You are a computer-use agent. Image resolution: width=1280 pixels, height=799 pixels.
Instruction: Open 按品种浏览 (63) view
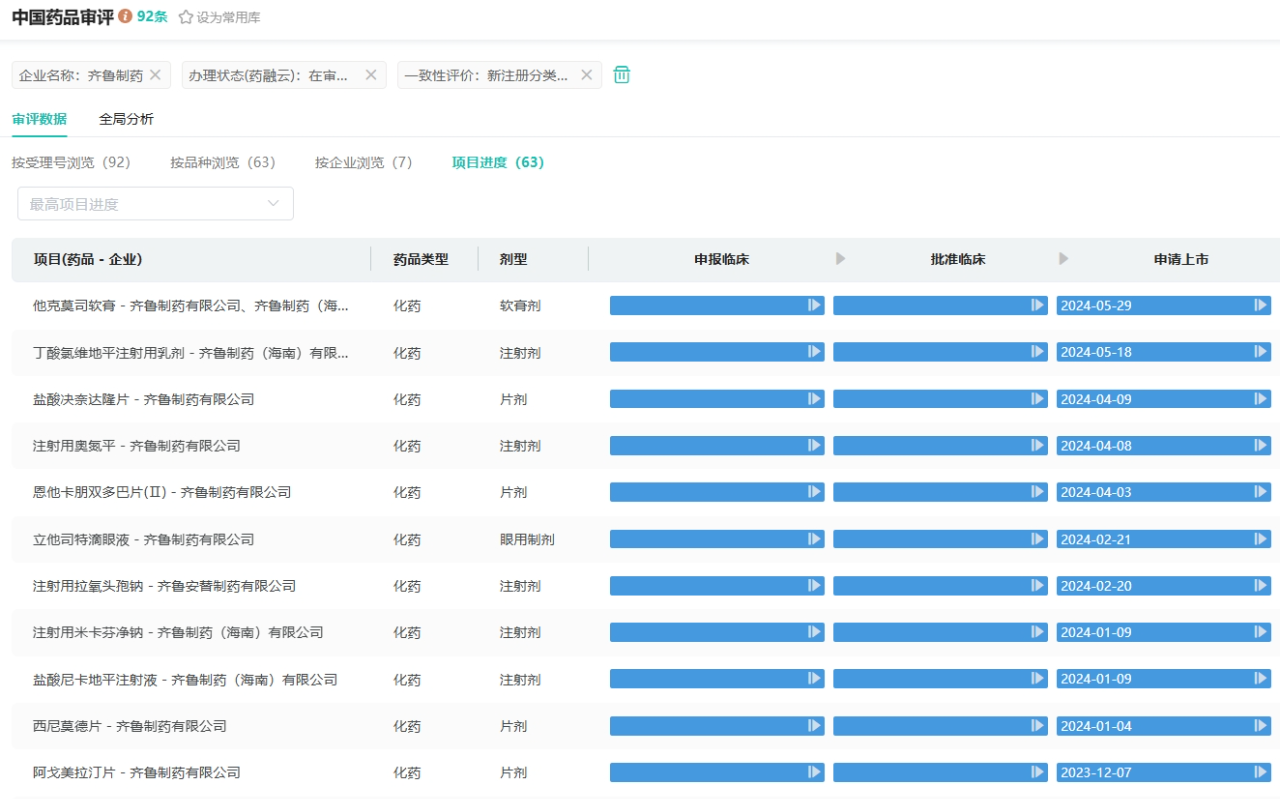pos(222,162)
